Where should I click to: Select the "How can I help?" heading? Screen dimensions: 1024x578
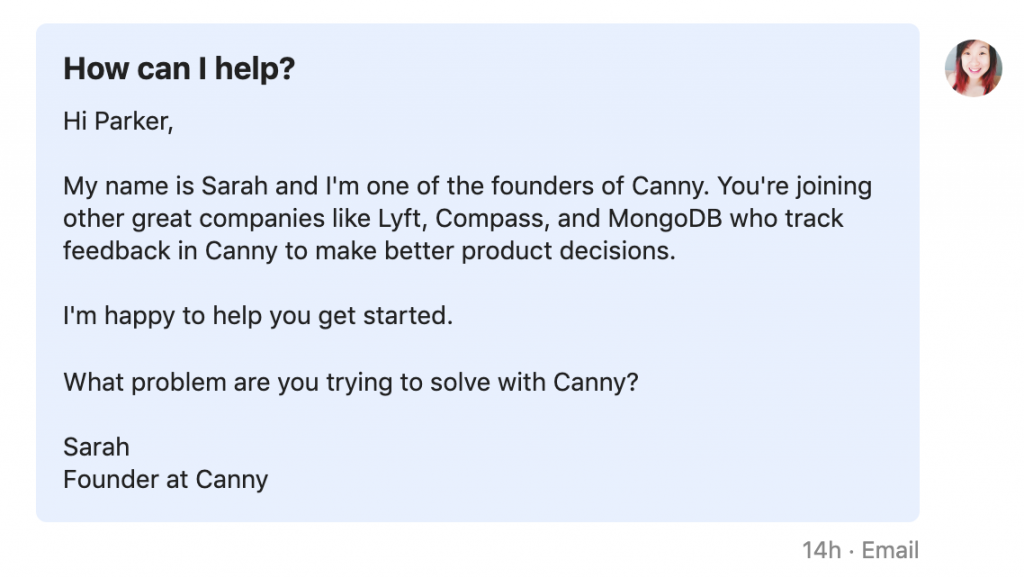(179, 69)
